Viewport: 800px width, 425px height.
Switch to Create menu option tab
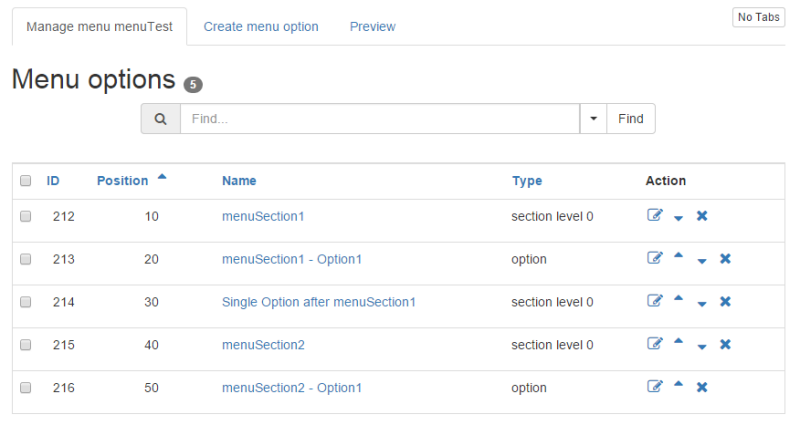[x=261, y=27]
